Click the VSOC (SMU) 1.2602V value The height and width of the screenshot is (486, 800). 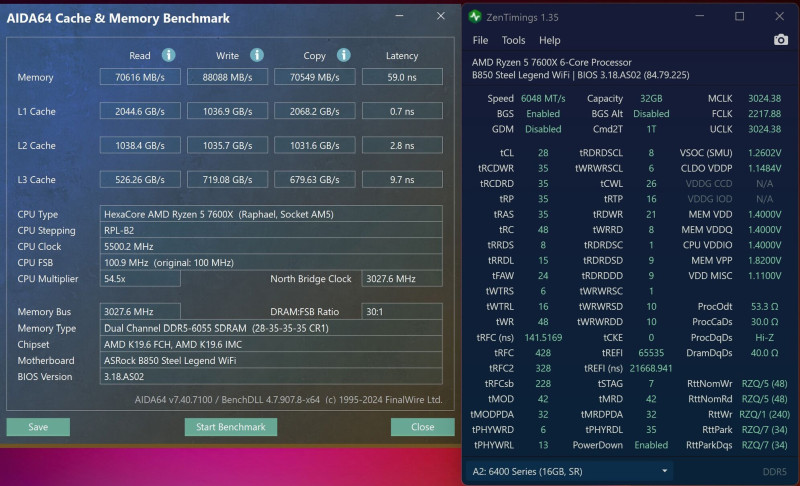click(x=764, y=153)
